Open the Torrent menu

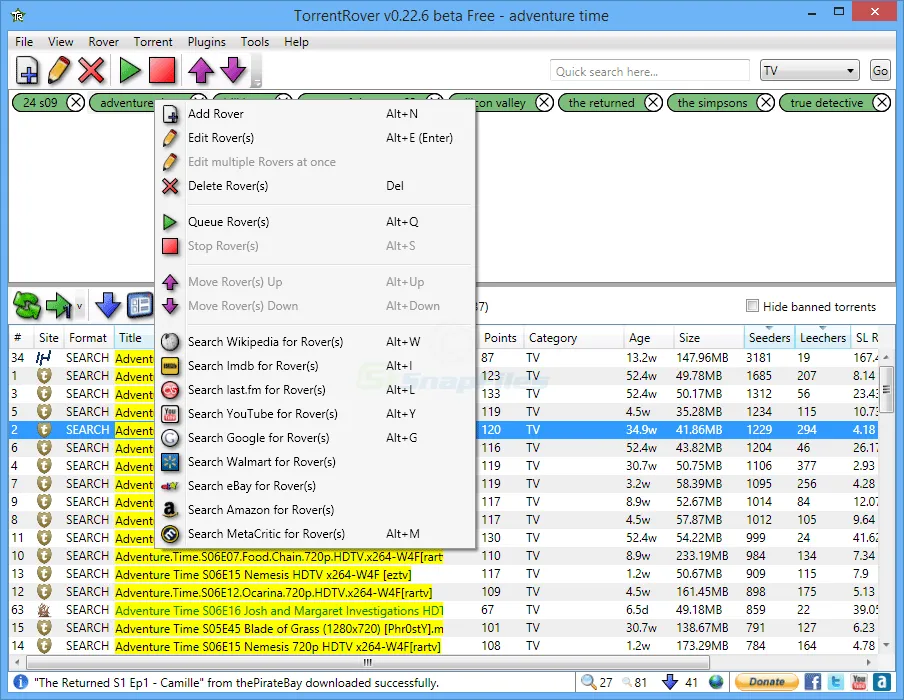153,42
